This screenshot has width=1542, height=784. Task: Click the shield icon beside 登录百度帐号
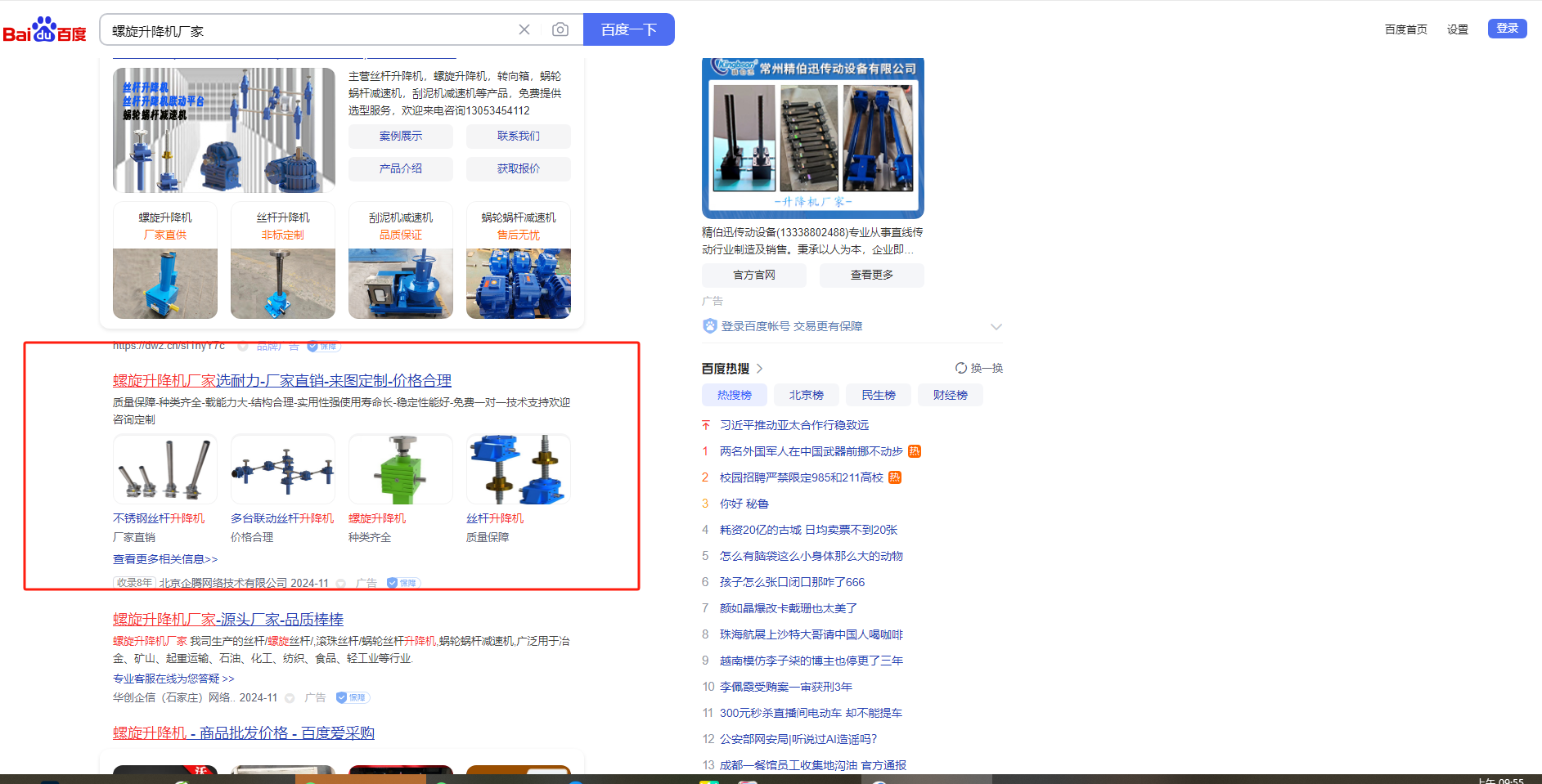click(x=709, y=326)
